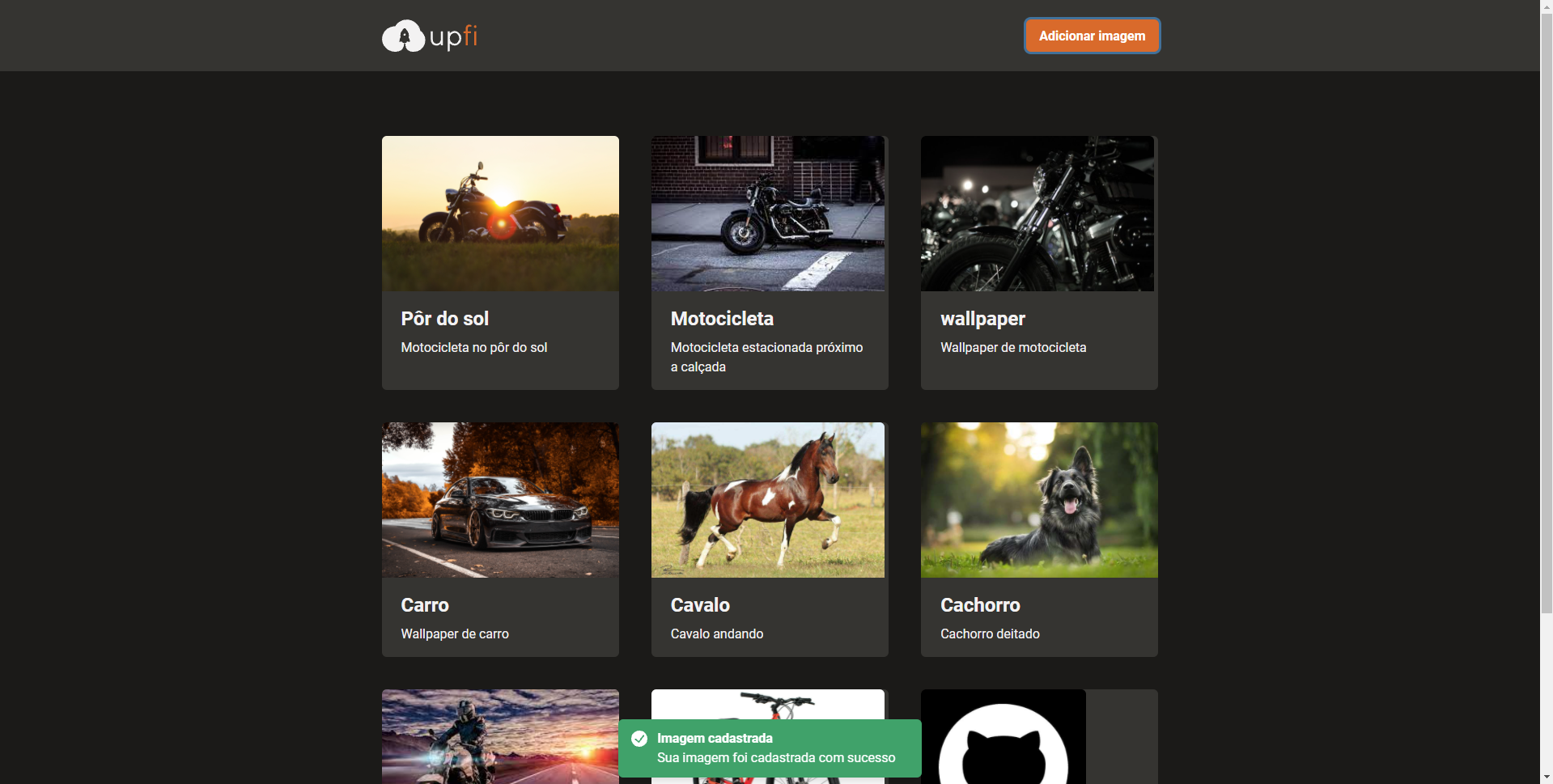
Task: Click the 'Imagem cadastrada' success notification
Action: pyautogui.click(x=770, y=748)
